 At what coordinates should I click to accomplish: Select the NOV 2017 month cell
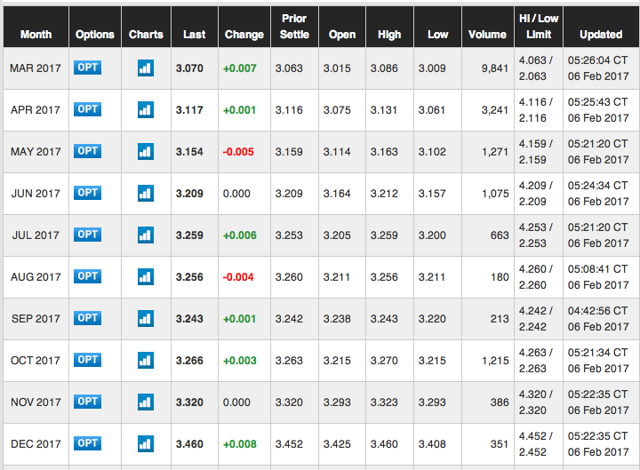pyautogui.click(x=36, y=402)
